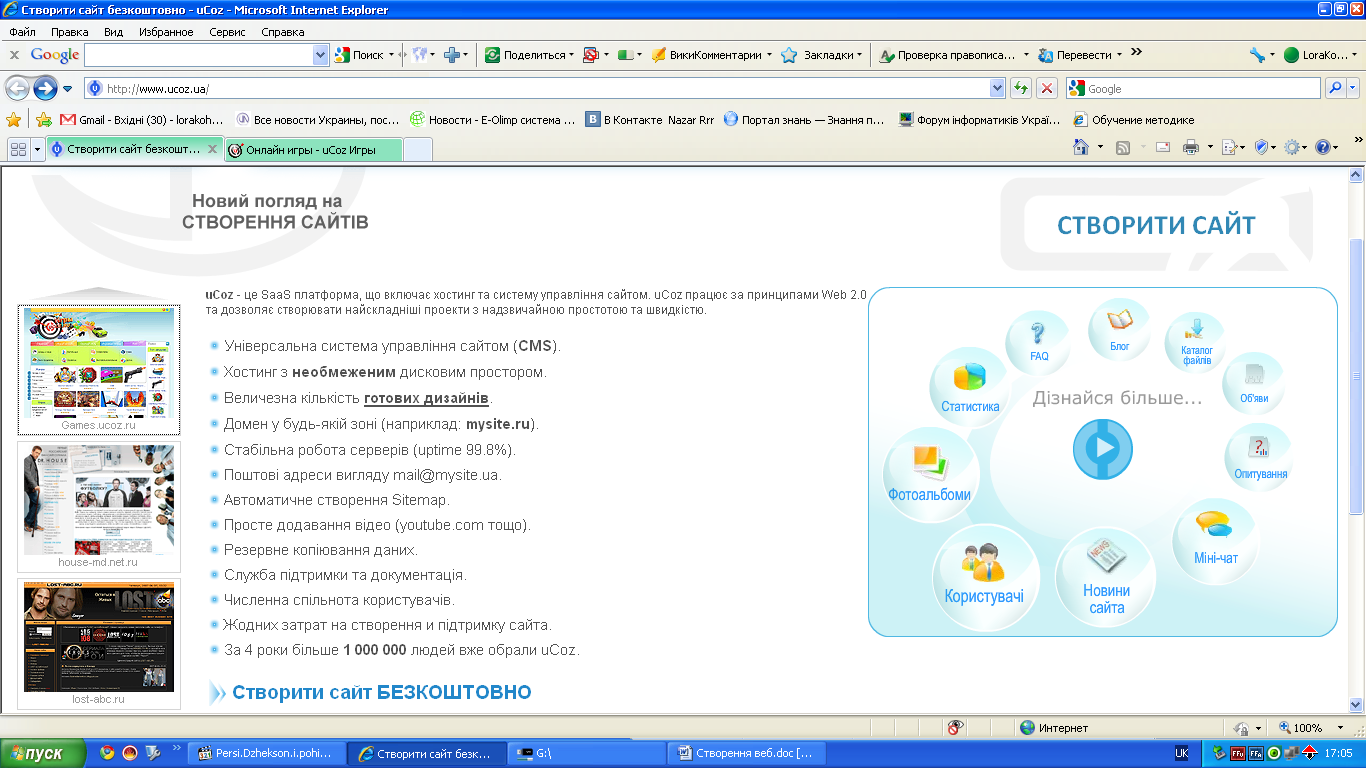
Task: Click the Home toolbar icon
Action: coord(1081,147)
